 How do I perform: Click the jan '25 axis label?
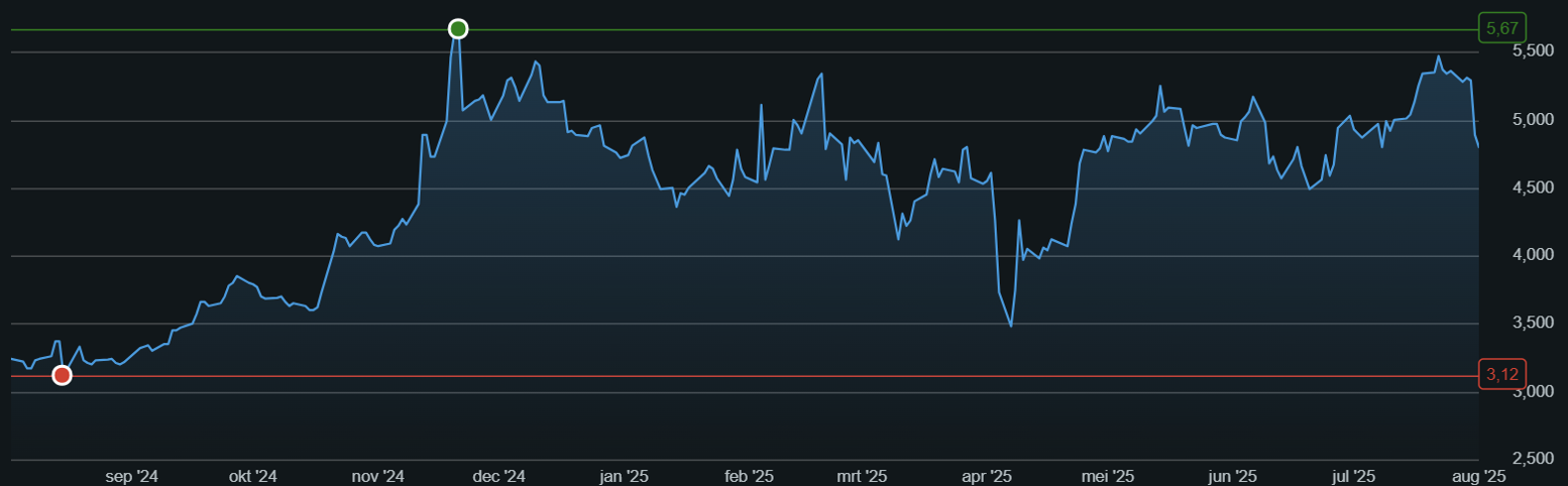[x=624, y=477]
